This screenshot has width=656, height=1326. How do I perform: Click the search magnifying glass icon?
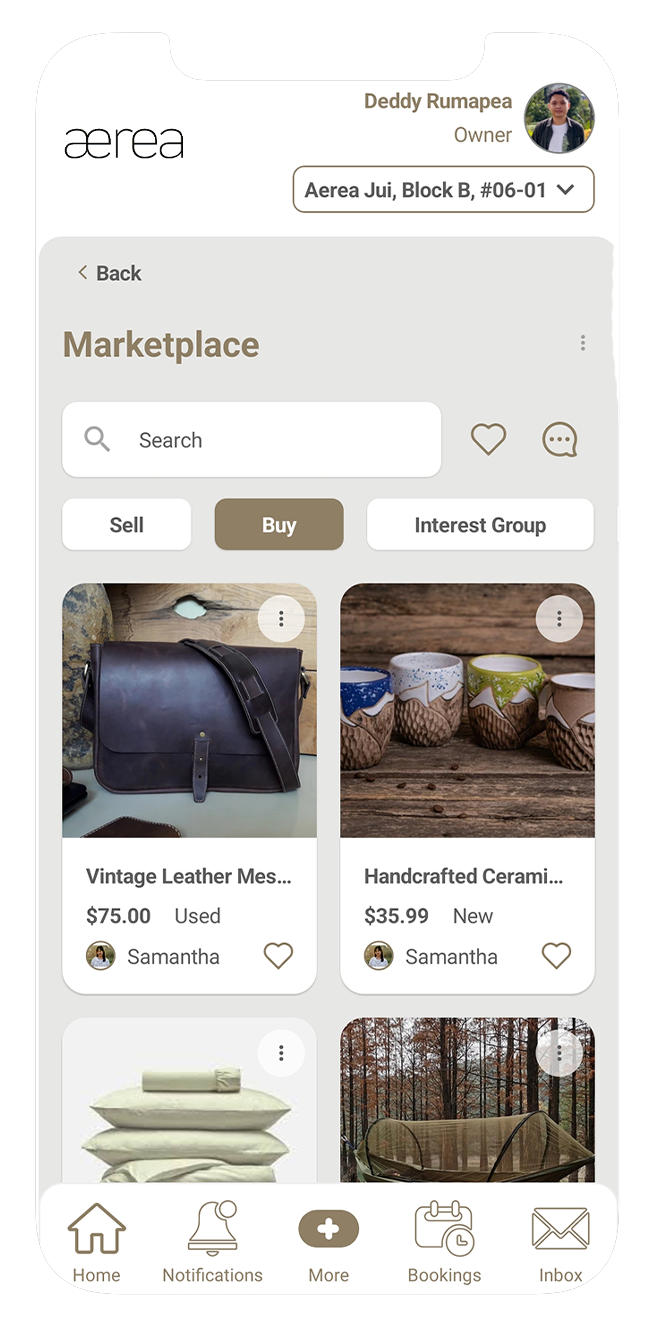(x=96, y=439)
